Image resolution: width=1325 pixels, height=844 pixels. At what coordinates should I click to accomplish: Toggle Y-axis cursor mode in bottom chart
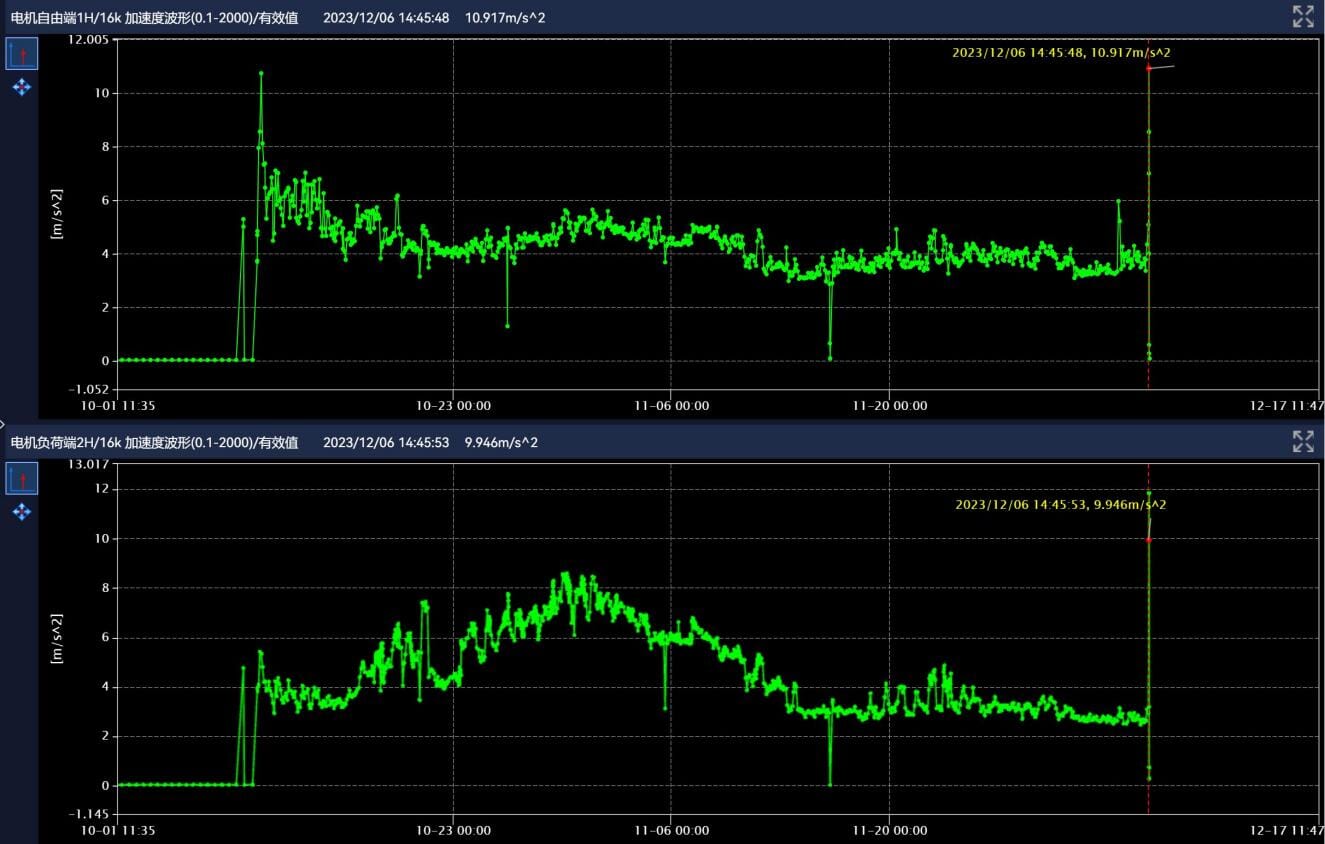tap(22, 479)
